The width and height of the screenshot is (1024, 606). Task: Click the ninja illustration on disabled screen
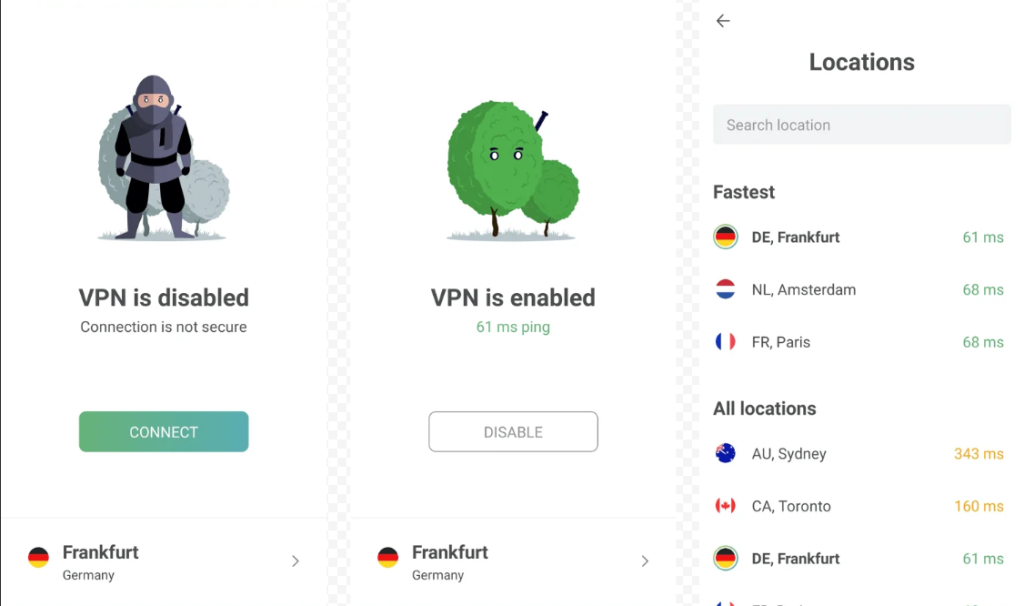tap(154, 158)
